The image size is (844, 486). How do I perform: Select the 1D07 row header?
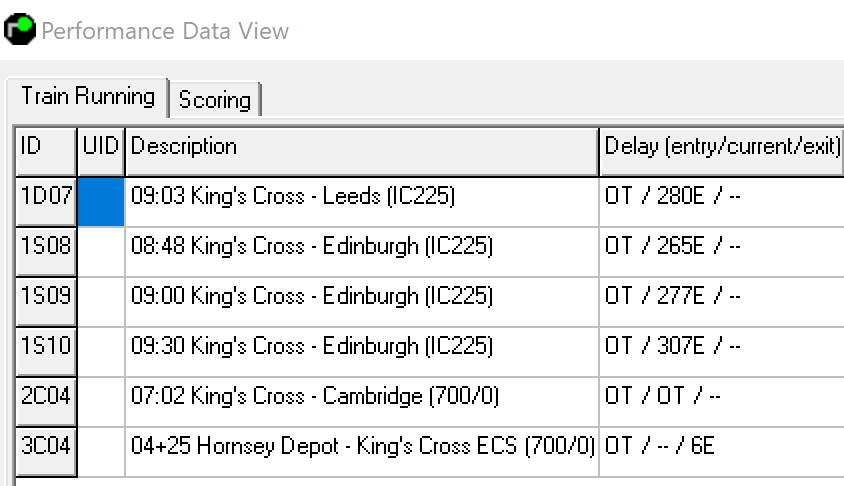click(x=46, y=201)
